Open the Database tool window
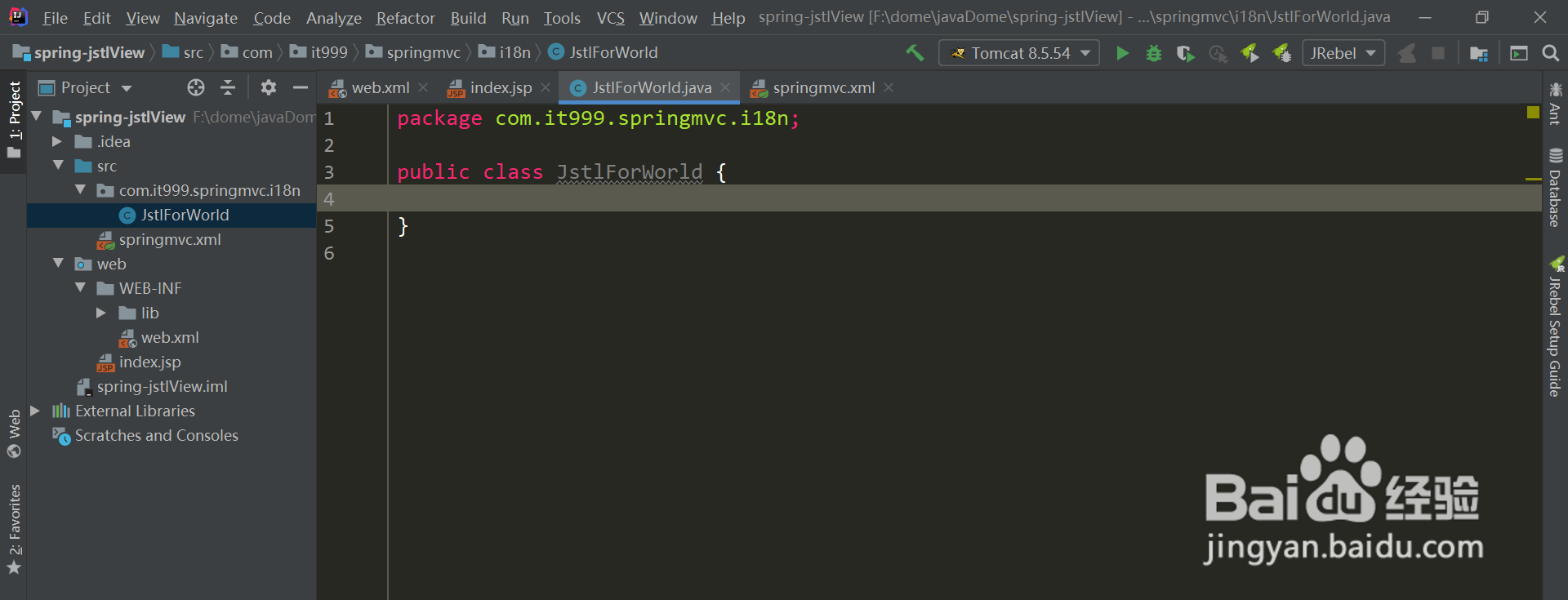The width and height of the screenshot is (1568, 600). point(1555,188)
